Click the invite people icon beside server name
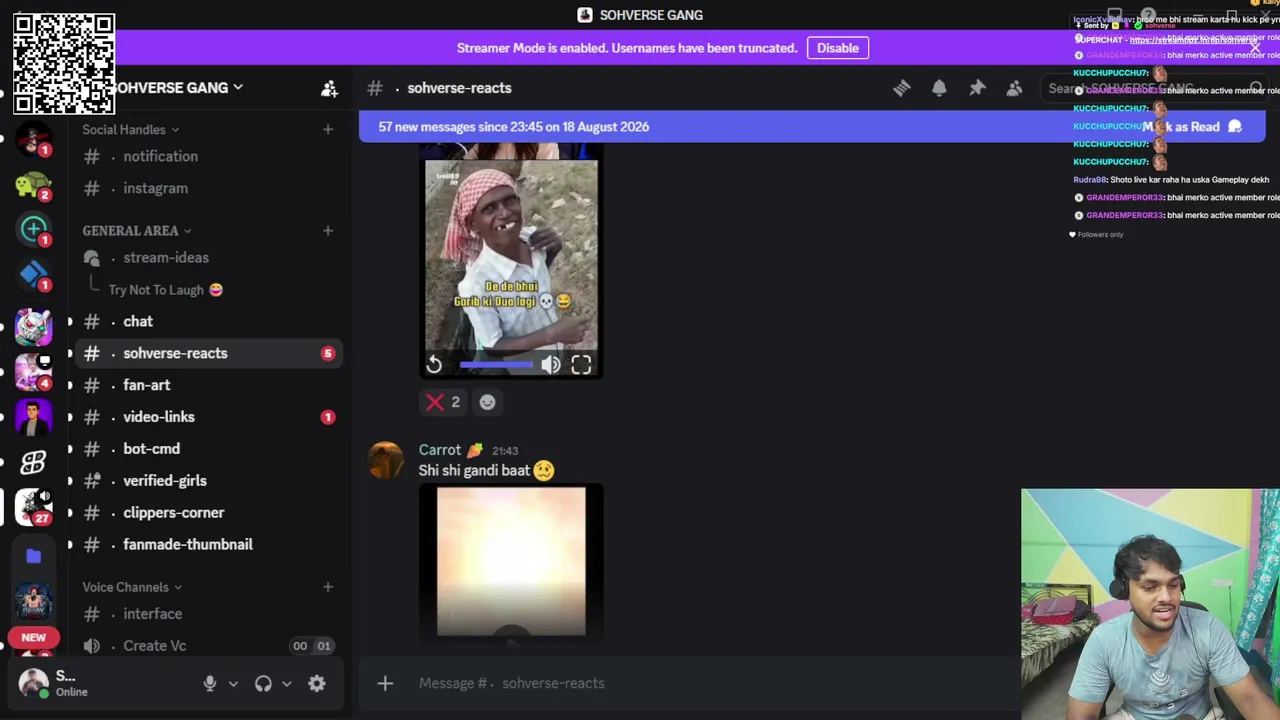 tap(329, 88)
